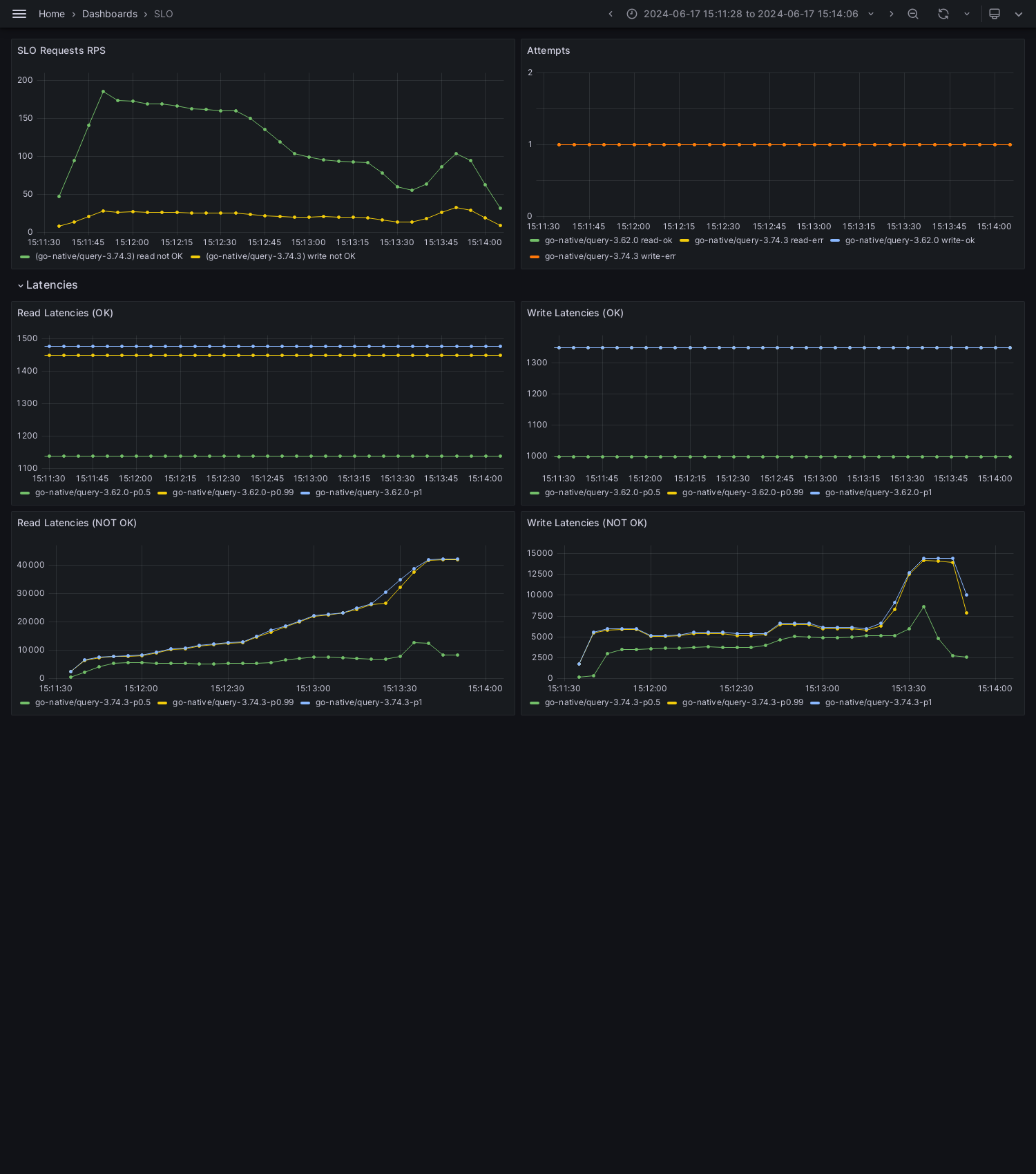
Task: Click the peak green point in SLO Requests RPS chart
Action: (103, 91)
